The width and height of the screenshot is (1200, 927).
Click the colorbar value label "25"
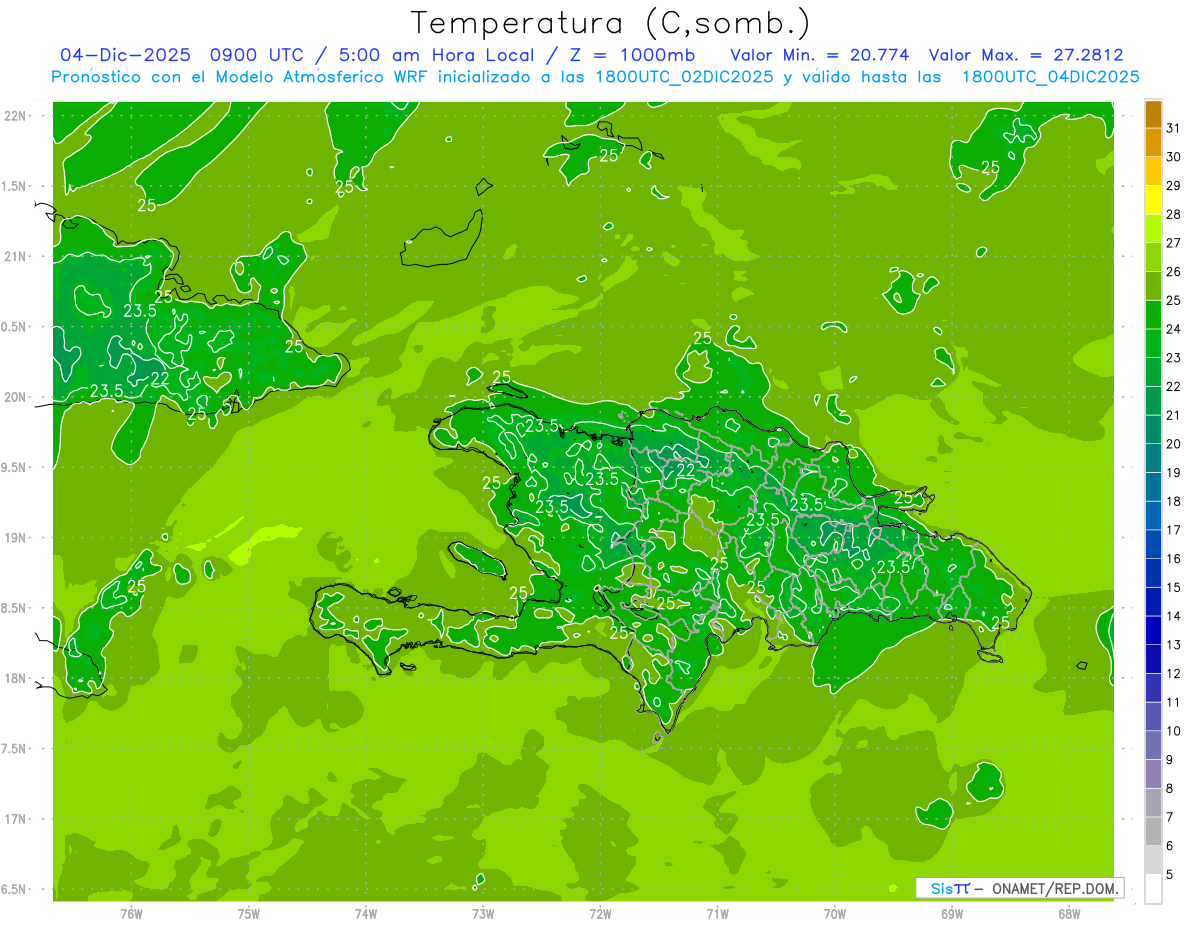(x=1174, y=300)
